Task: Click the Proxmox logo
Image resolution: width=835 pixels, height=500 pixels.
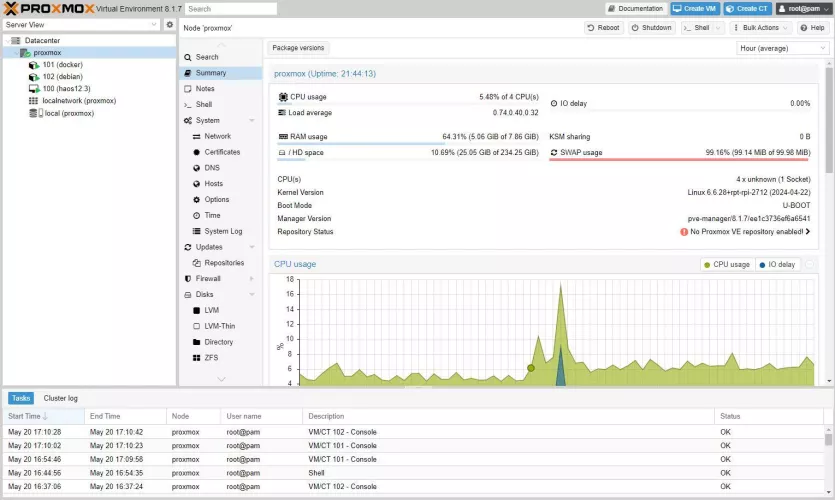Action: pos(49,9)
